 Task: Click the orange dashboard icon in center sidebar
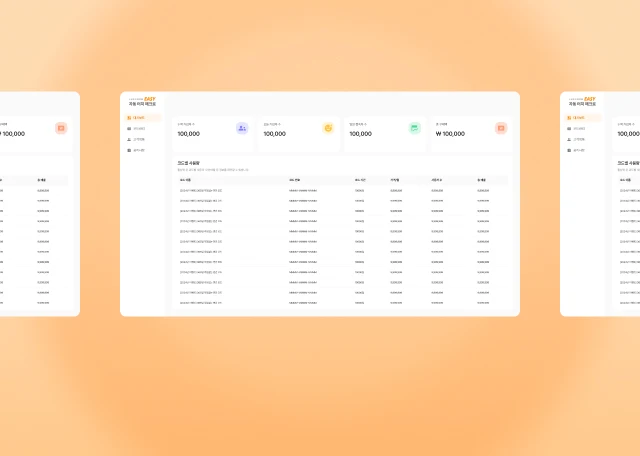(129, 118)
